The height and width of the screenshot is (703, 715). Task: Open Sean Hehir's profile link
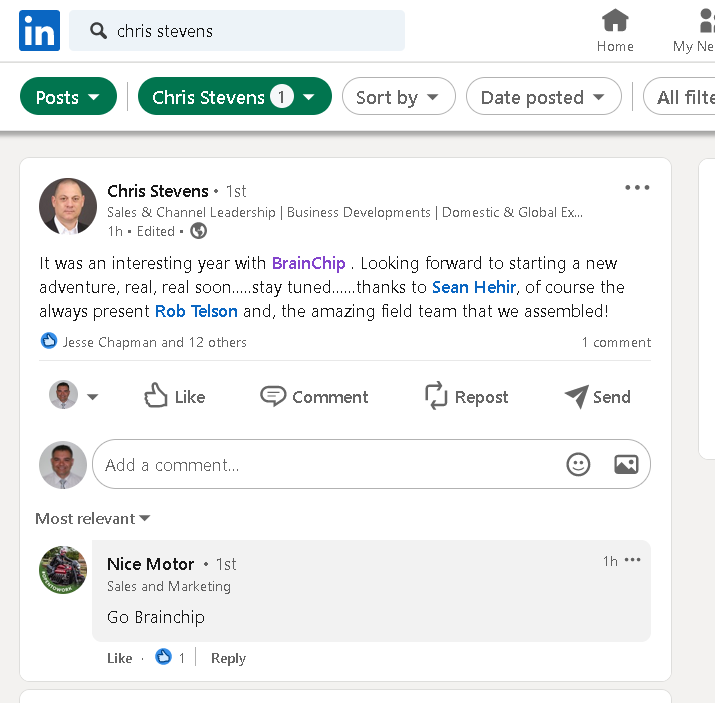tap(474, 287)
